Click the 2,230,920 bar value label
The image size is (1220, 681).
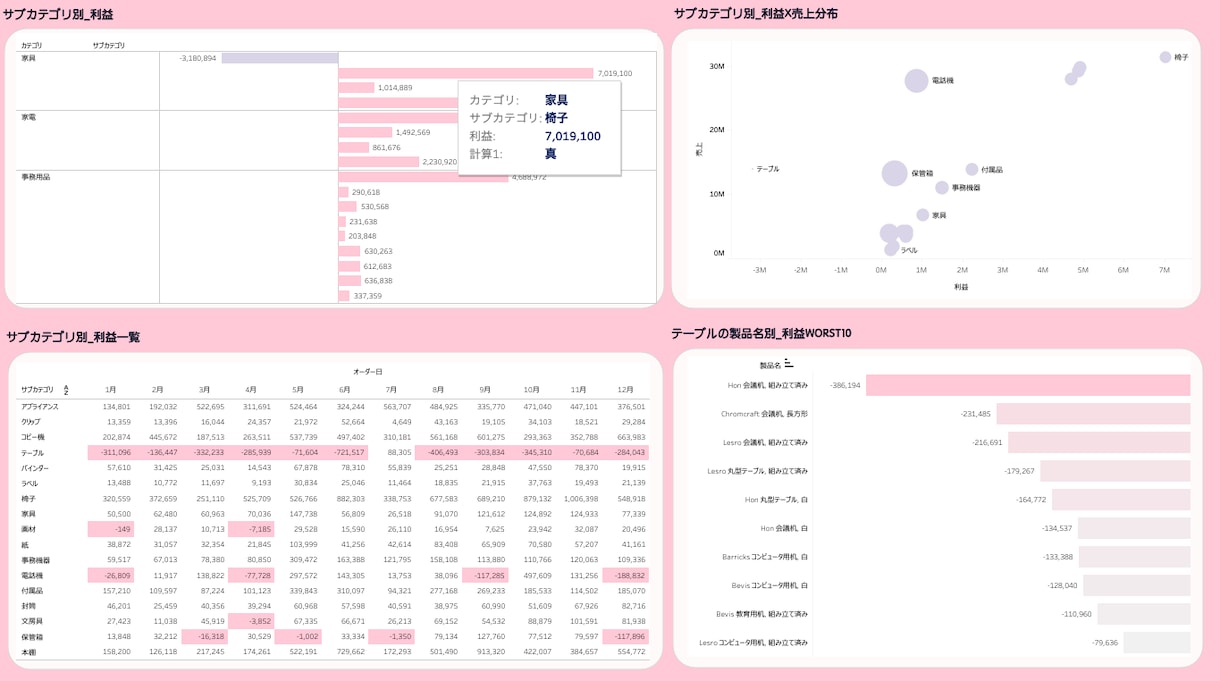(x=439, y=162)
